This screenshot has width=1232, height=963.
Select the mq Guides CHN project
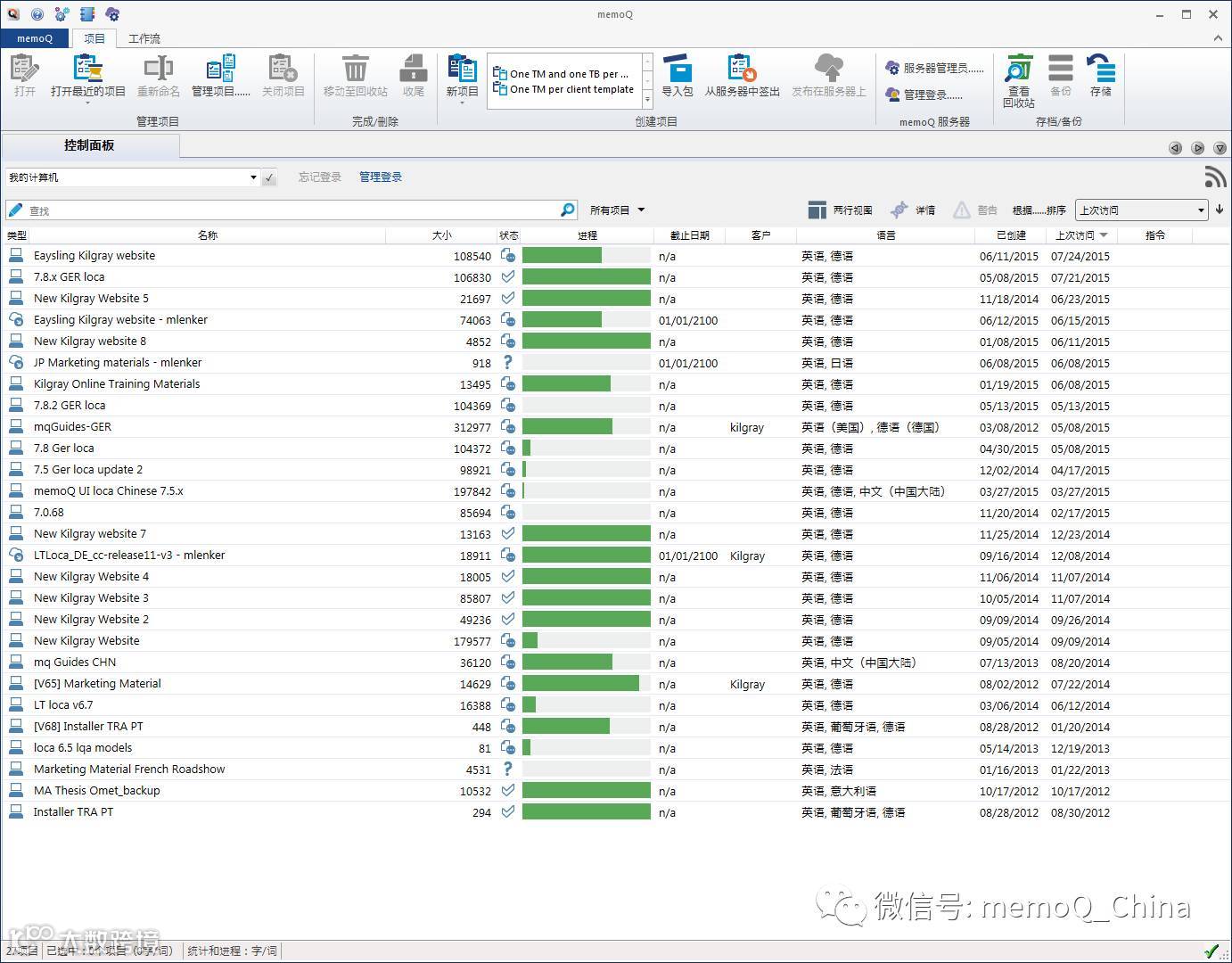[75, 663]
